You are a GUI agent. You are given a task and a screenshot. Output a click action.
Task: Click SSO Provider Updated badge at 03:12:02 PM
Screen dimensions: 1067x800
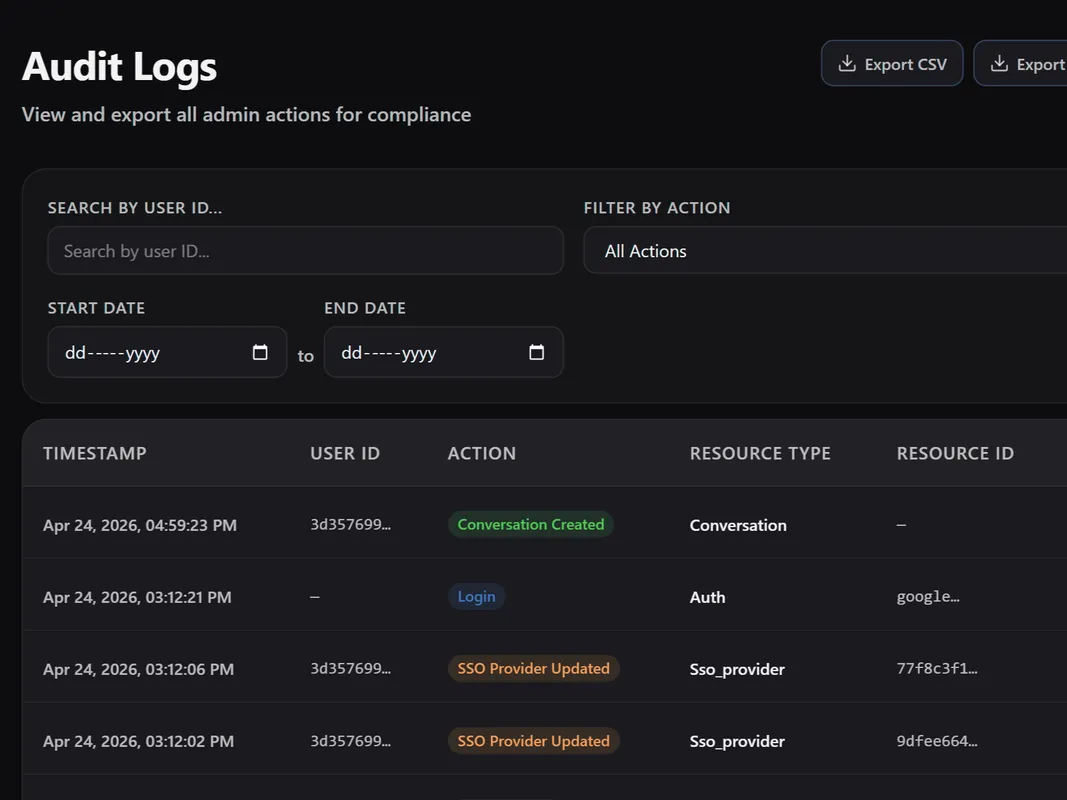[x=534, y=741]
